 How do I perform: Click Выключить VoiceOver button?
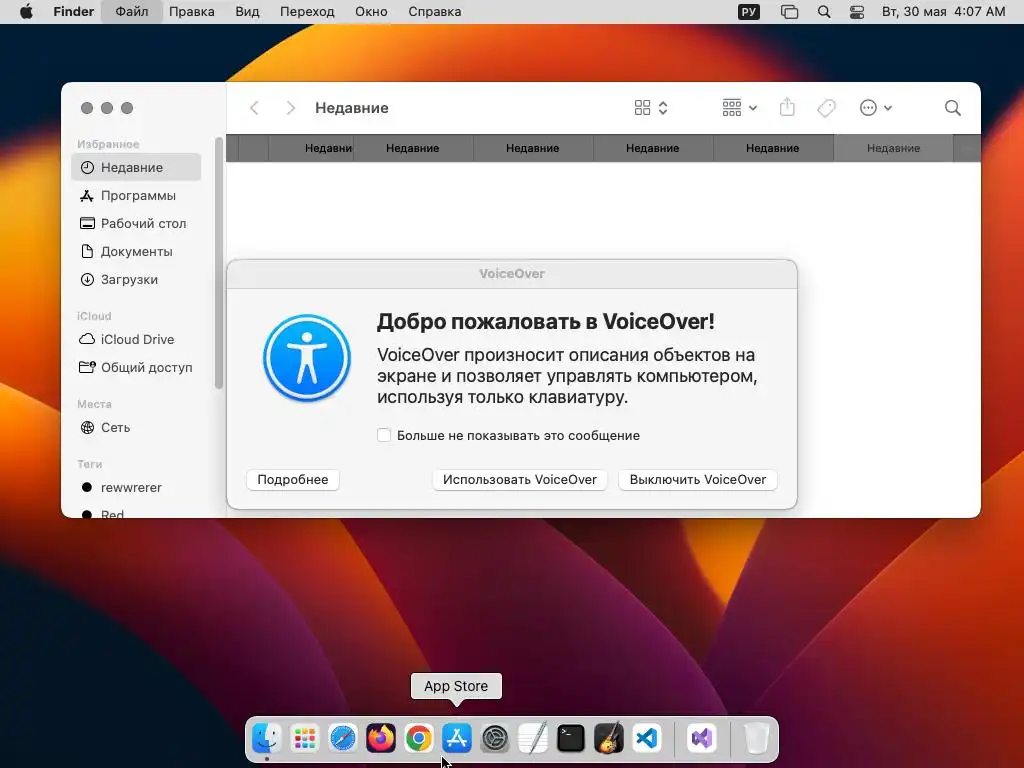point(697,479)
